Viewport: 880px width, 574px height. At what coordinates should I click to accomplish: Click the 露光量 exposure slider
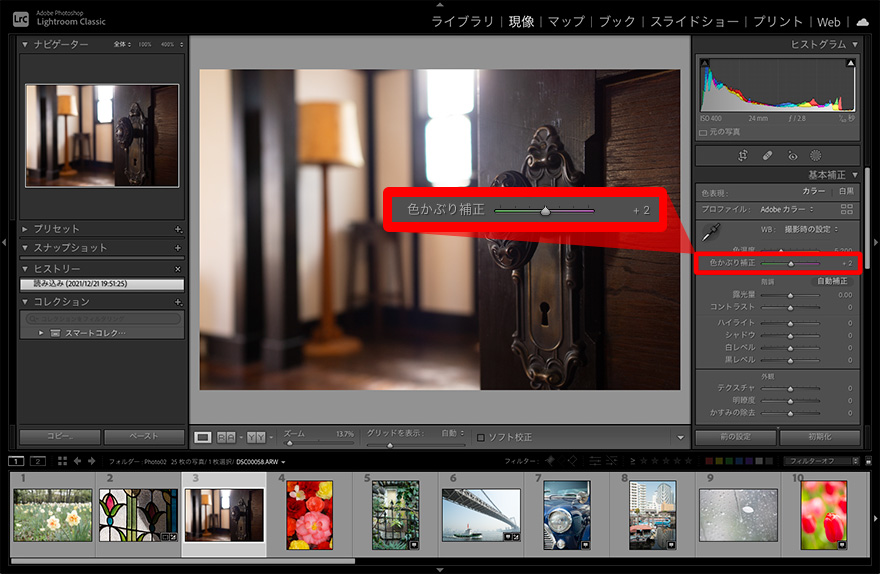coord(790,295)
